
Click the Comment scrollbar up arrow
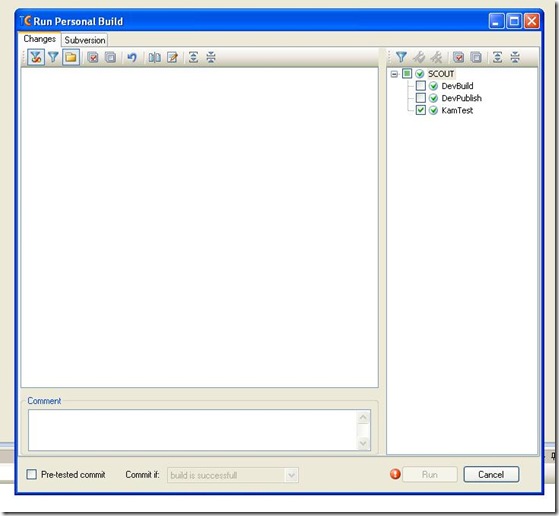coord(363,417)
